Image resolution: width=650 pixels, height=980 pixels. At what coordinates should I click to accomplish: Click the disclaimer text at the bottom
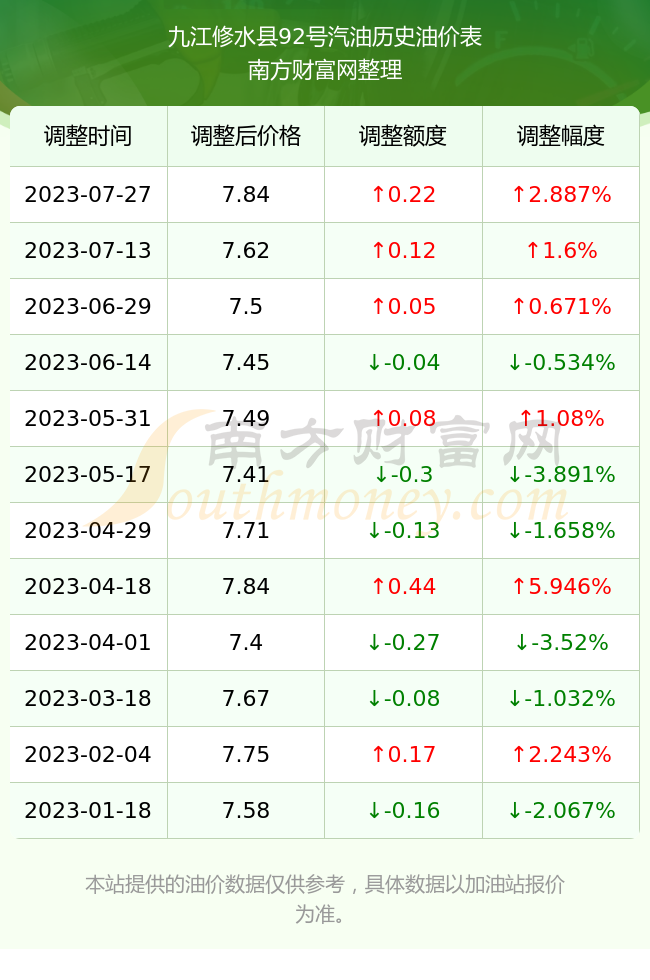pos(325,899)
